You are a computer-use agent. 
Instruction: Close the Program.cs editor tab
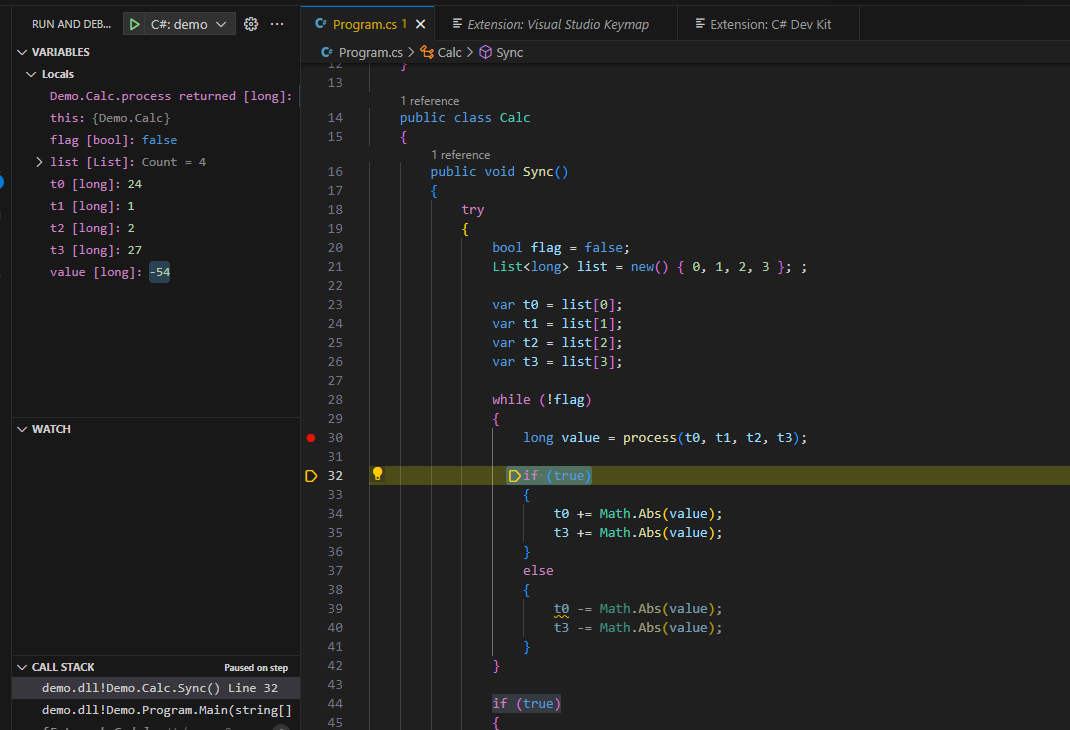pos(421,24)
